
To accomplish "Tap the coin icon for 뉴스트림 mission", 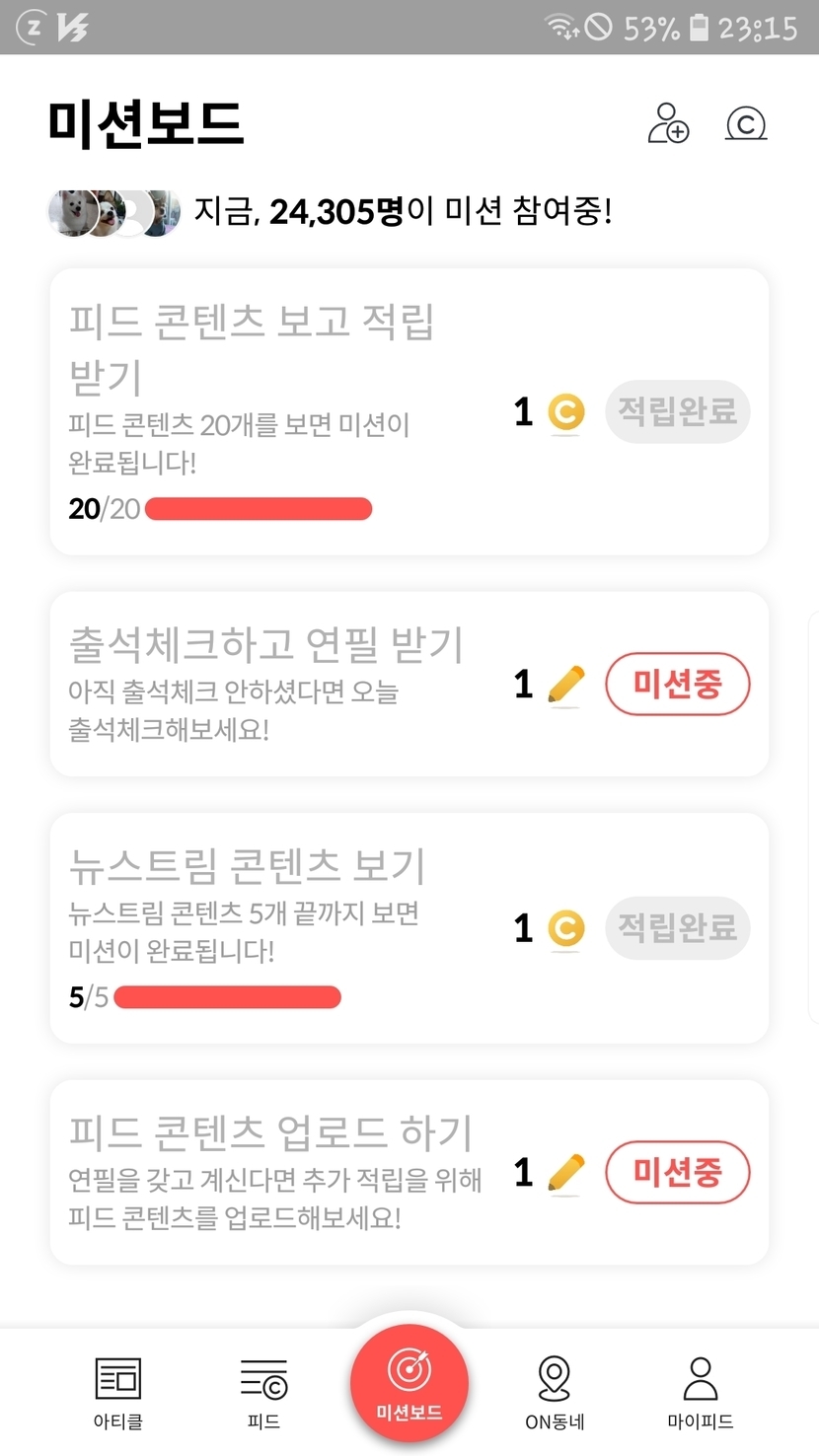I will 565,928.
